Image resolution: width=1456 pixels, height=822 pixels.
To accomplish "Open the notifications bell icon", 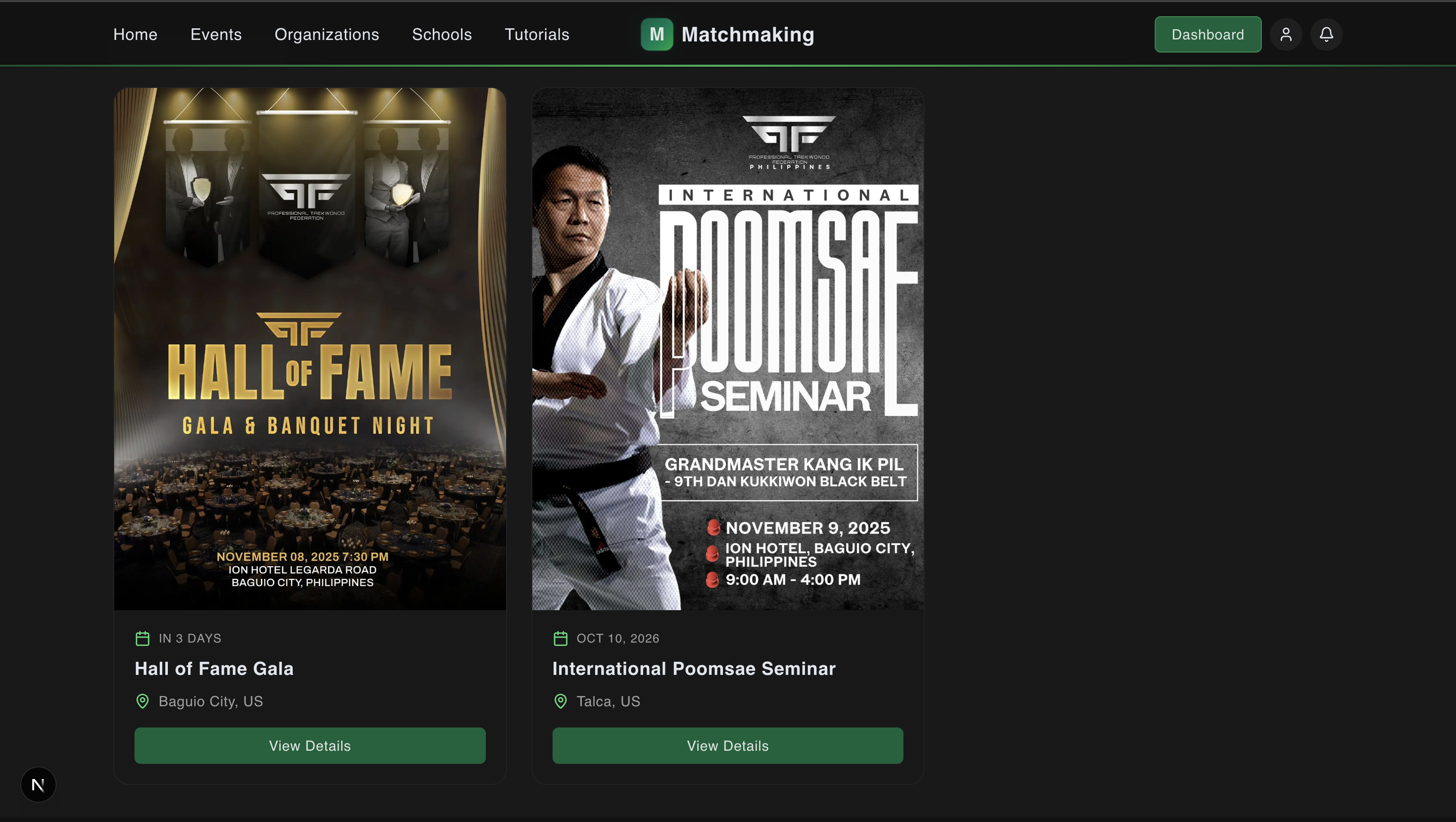I will [x=1327, y=34].
